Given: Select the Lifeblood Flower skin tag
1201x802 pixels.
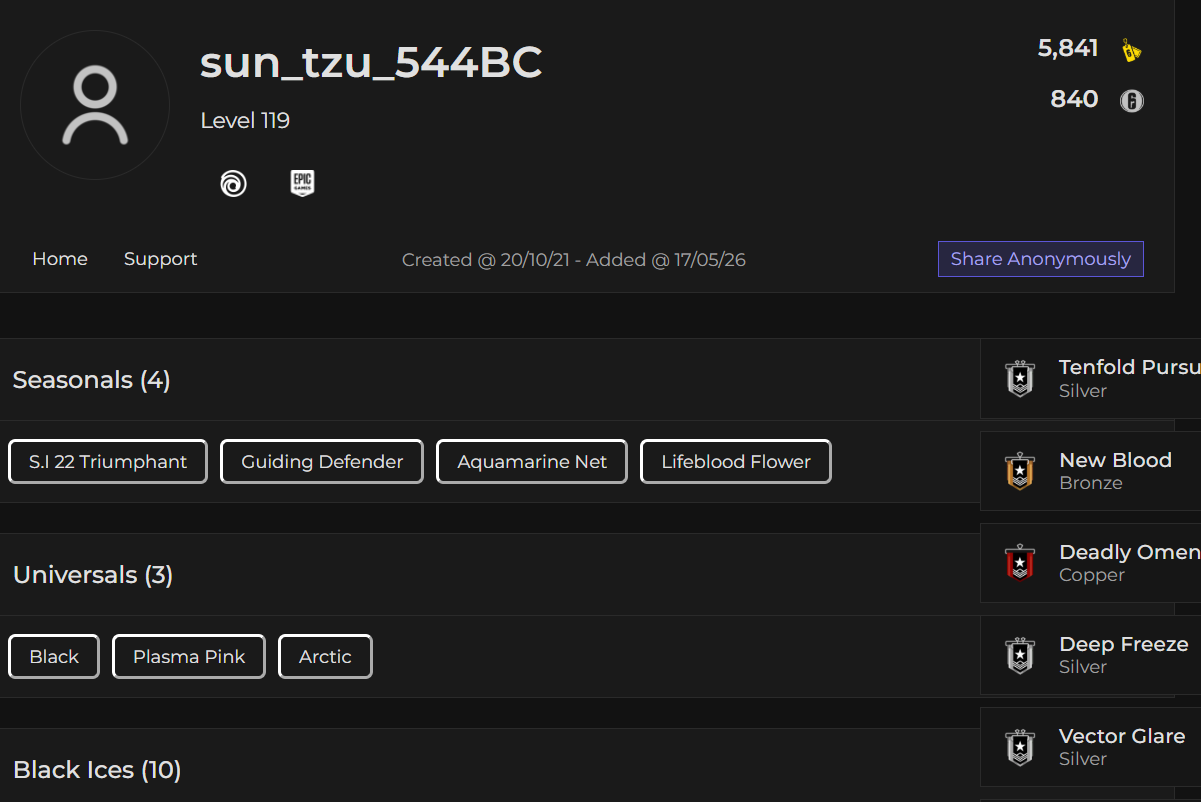Looking at the screenshot, I should [736, 462].
